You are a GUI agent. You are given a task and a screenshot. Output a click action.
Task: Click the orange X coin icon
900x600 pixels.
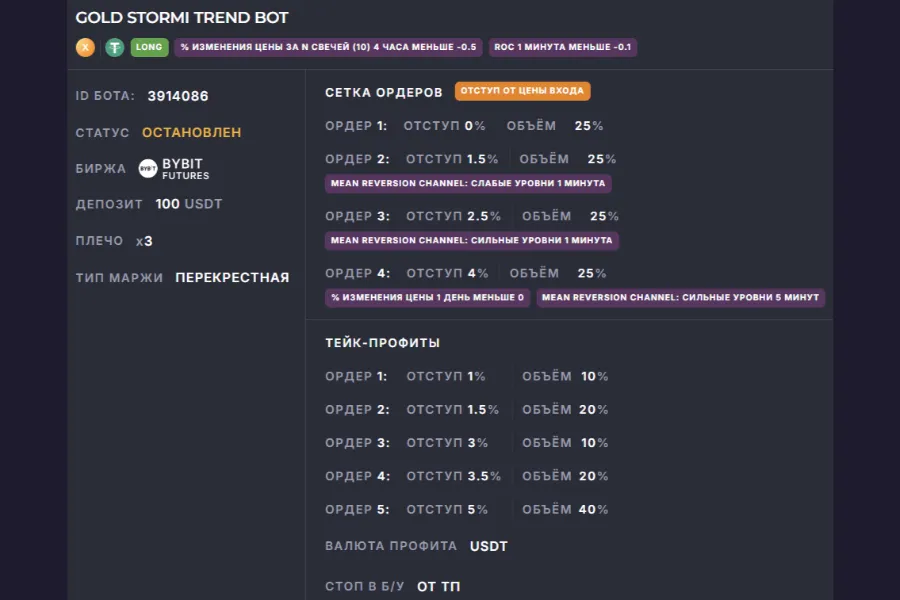pyautogui.click(x=85, y=47)
